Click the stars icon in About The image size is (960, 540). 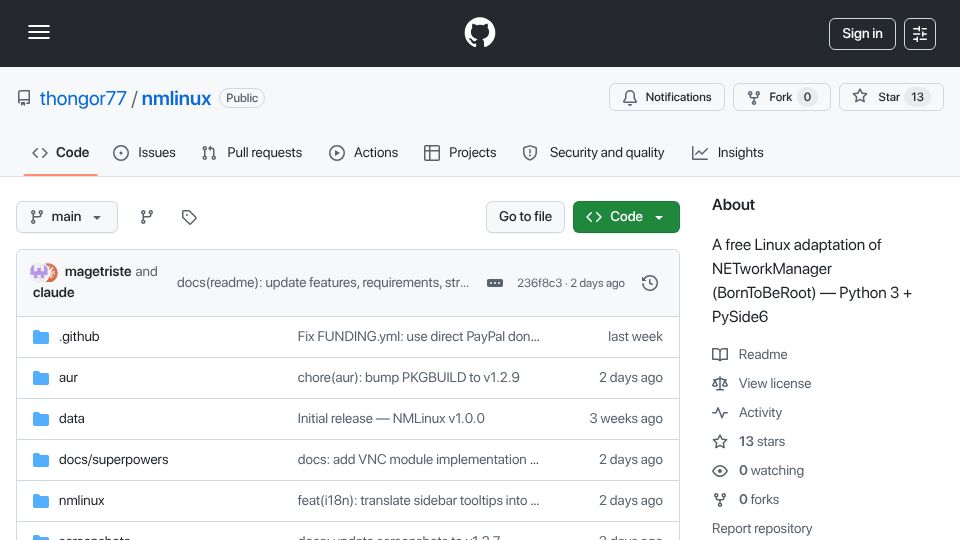(x=720, y=441)
